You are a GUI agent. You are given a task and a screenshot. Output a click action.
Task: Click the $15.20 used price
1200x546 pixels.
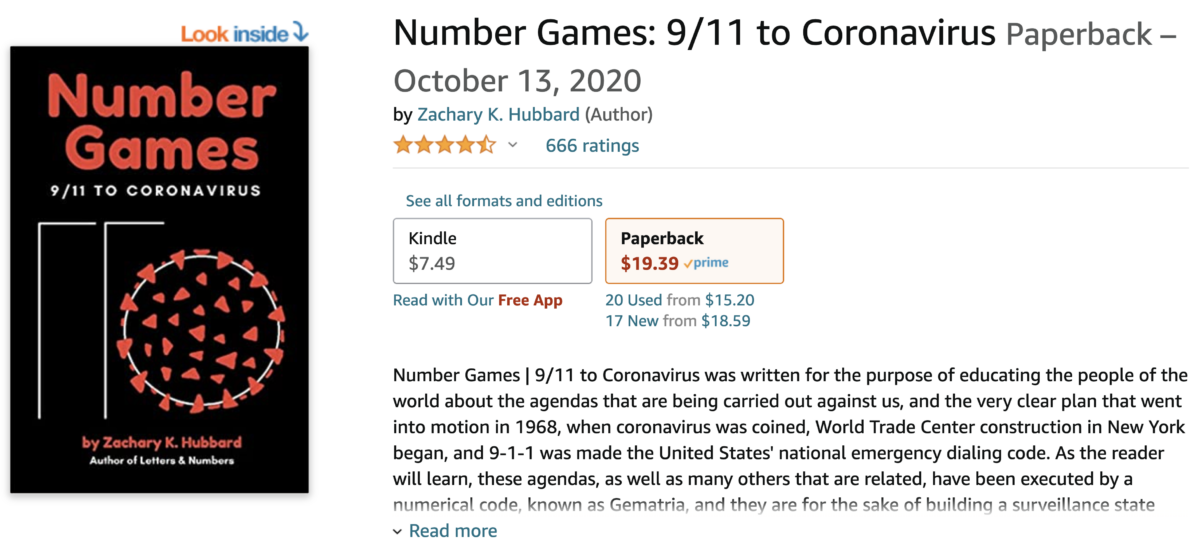pyautogui.click(x=730, y=300)
